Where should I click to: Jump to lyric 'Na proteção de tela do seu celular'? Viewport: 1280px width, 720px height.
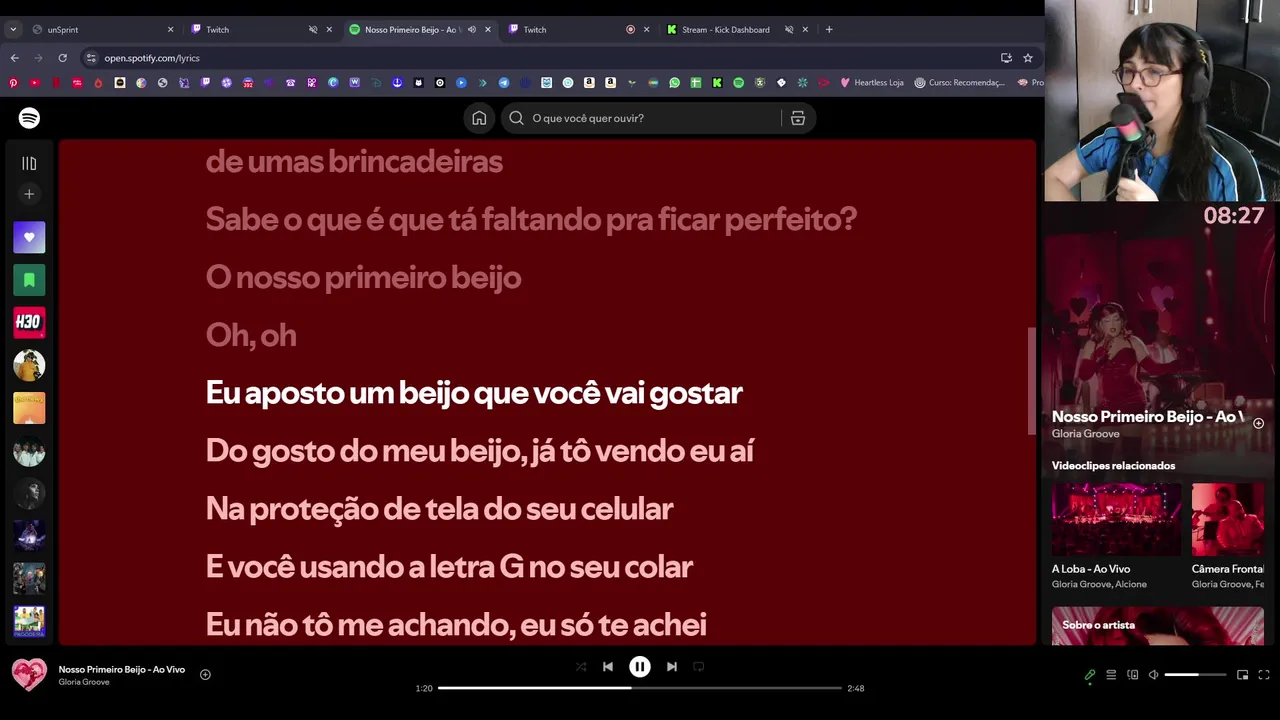tap(439, 509)
